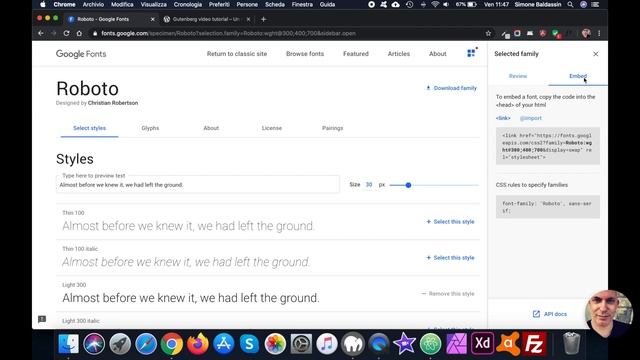Open the Archivio menu
This screenshot has width=640, height=360.
[93, 4]
